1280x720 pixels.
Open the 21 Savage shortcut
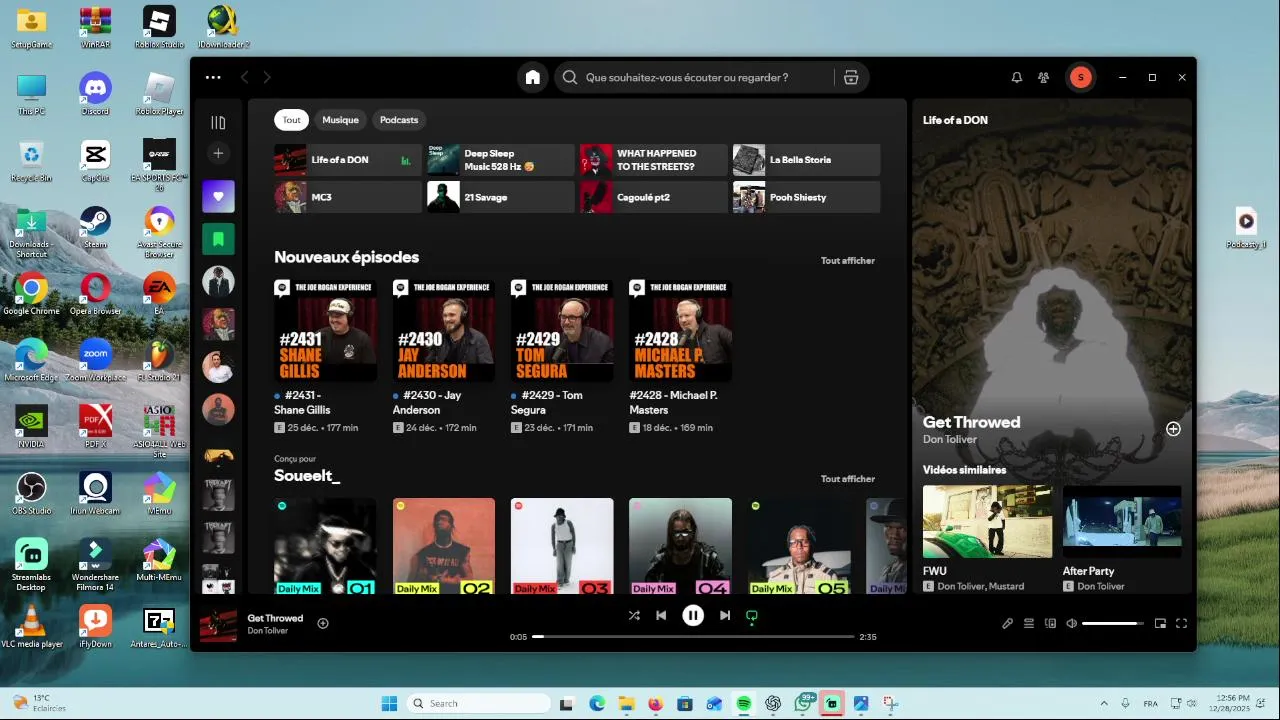[501, 197]
